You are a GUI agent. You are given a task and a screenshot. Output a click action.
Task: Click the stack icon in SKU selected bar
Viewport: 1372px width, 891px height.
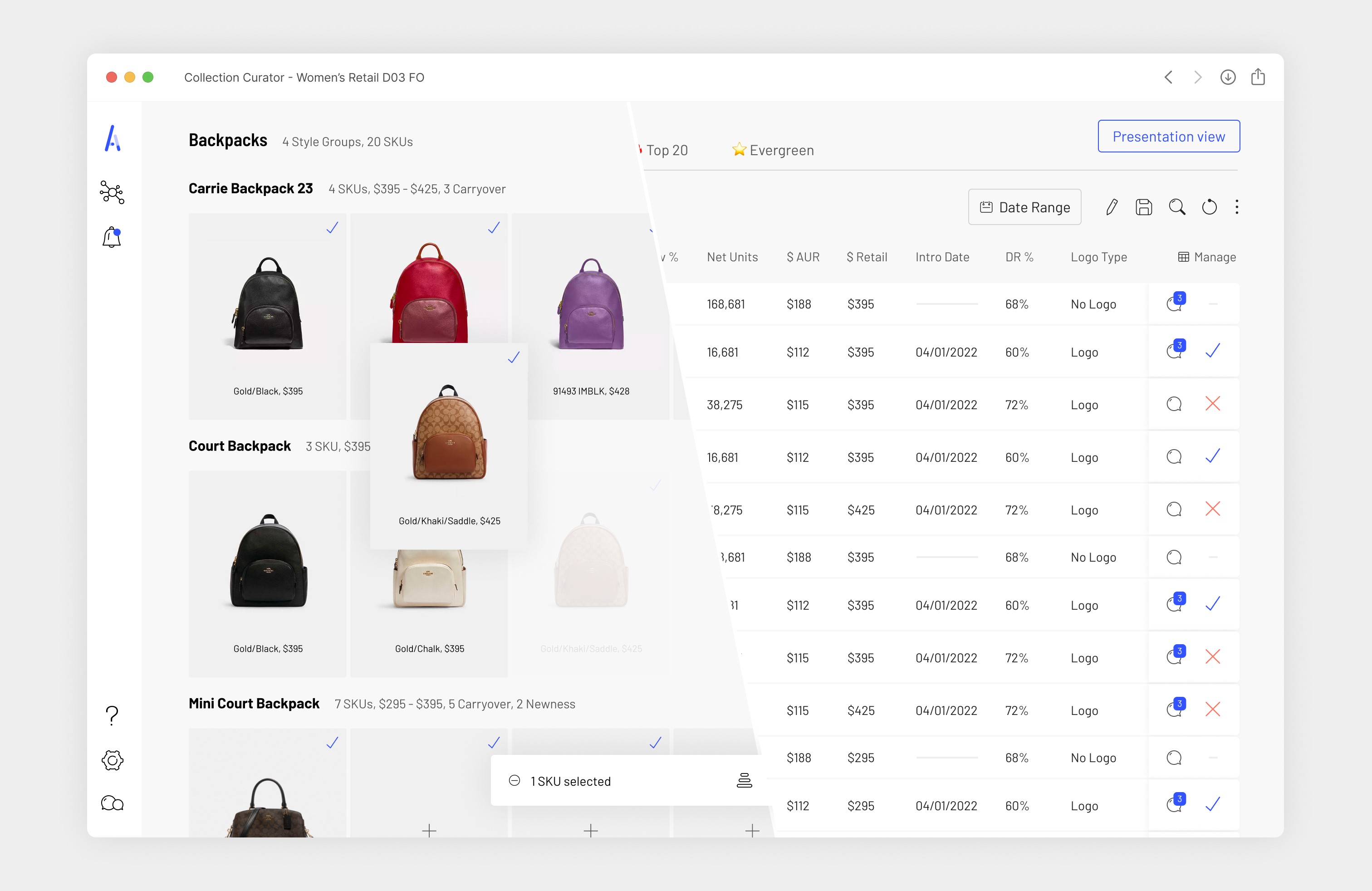click(x=745, y=780)
